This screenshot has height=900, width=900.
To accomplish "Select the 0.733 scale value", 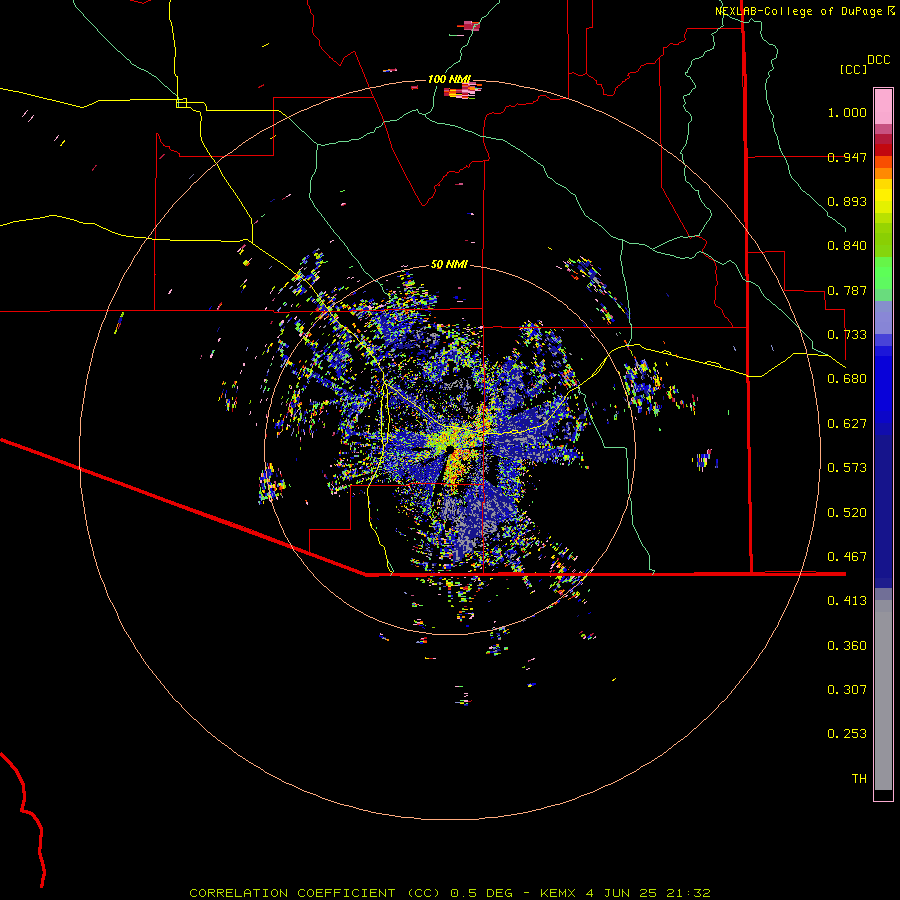I will [x=847, y=335].
